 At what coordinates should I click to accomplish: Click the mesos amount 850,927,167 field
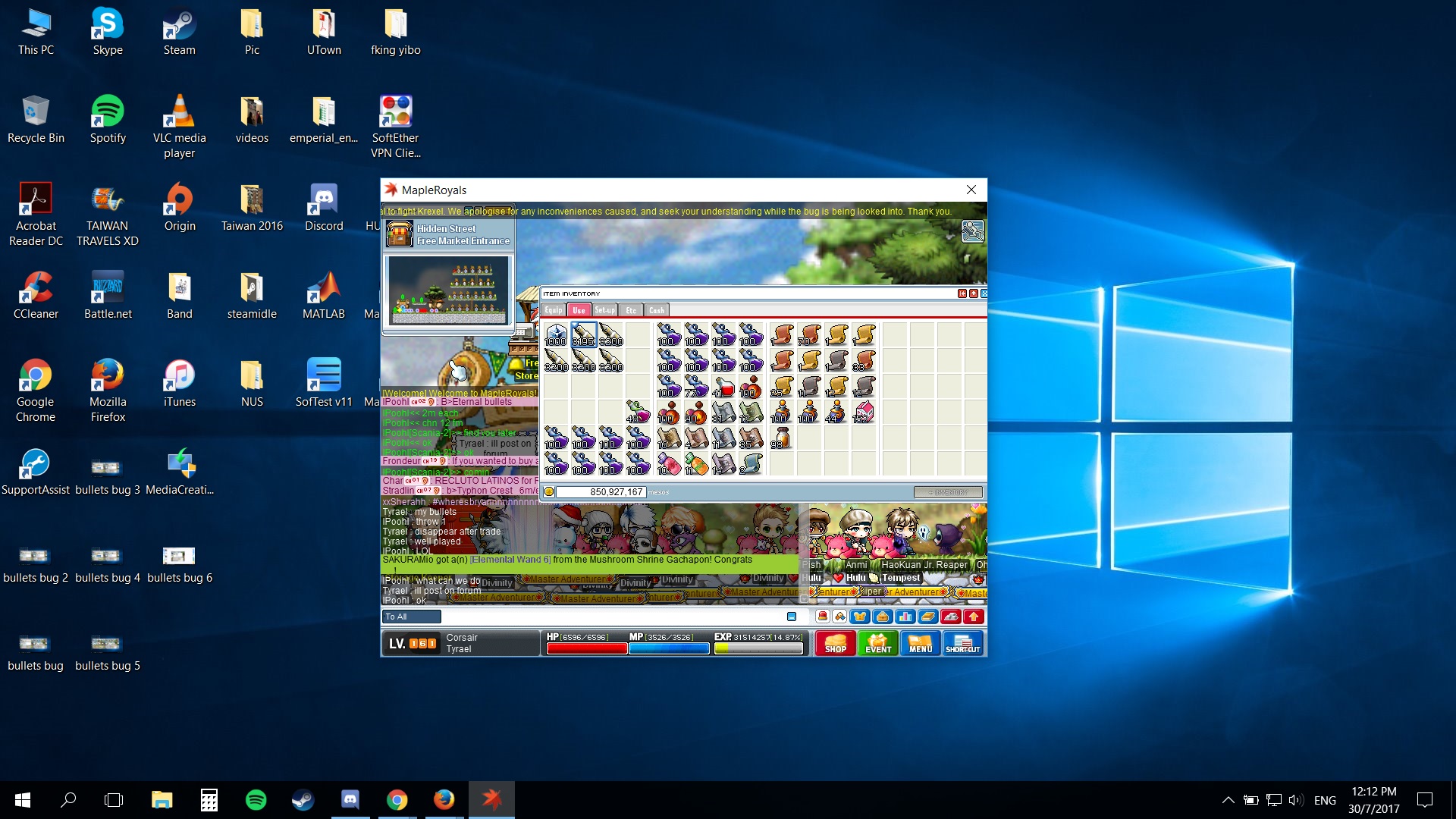601,492
